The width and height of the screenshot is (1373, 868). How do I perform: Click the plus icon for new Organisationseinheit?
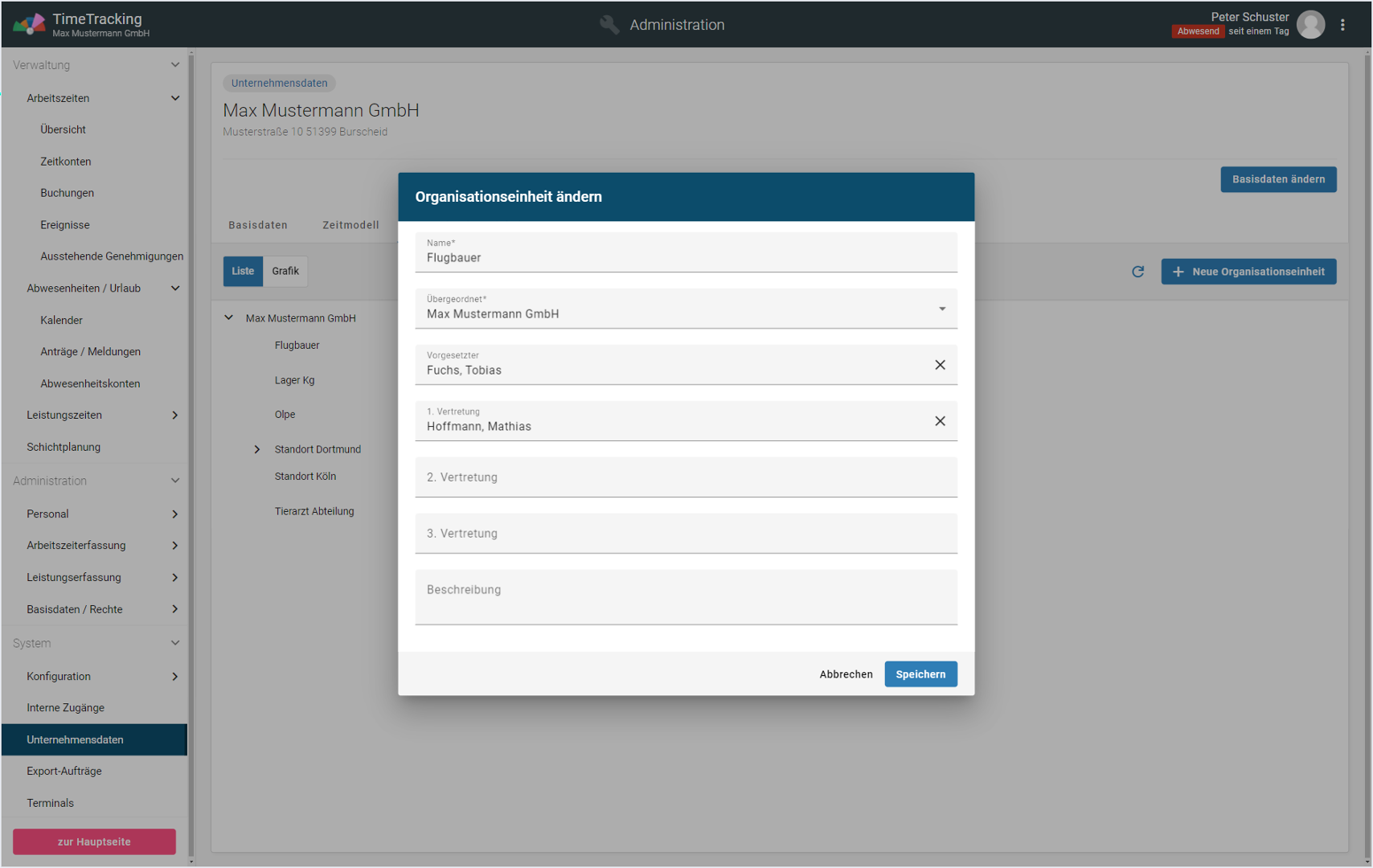tap(1178, 272)
